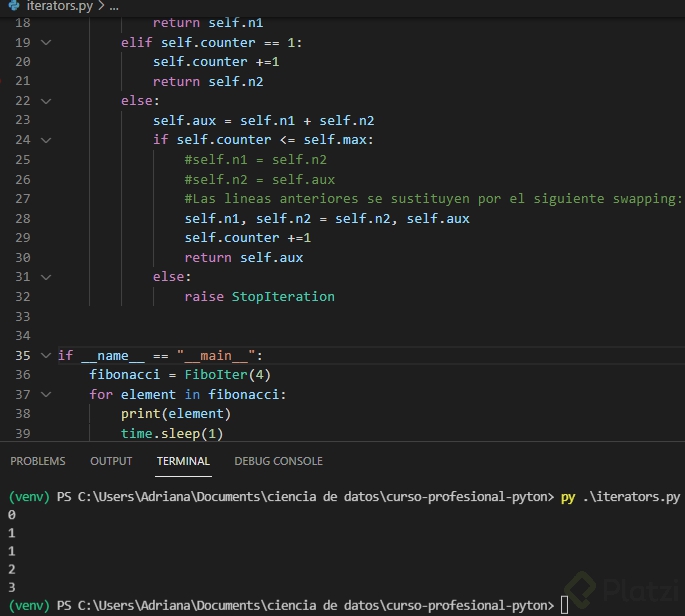Click 'print(element)' on line 38
Screen dimensions: 685x616
[176, 414]
